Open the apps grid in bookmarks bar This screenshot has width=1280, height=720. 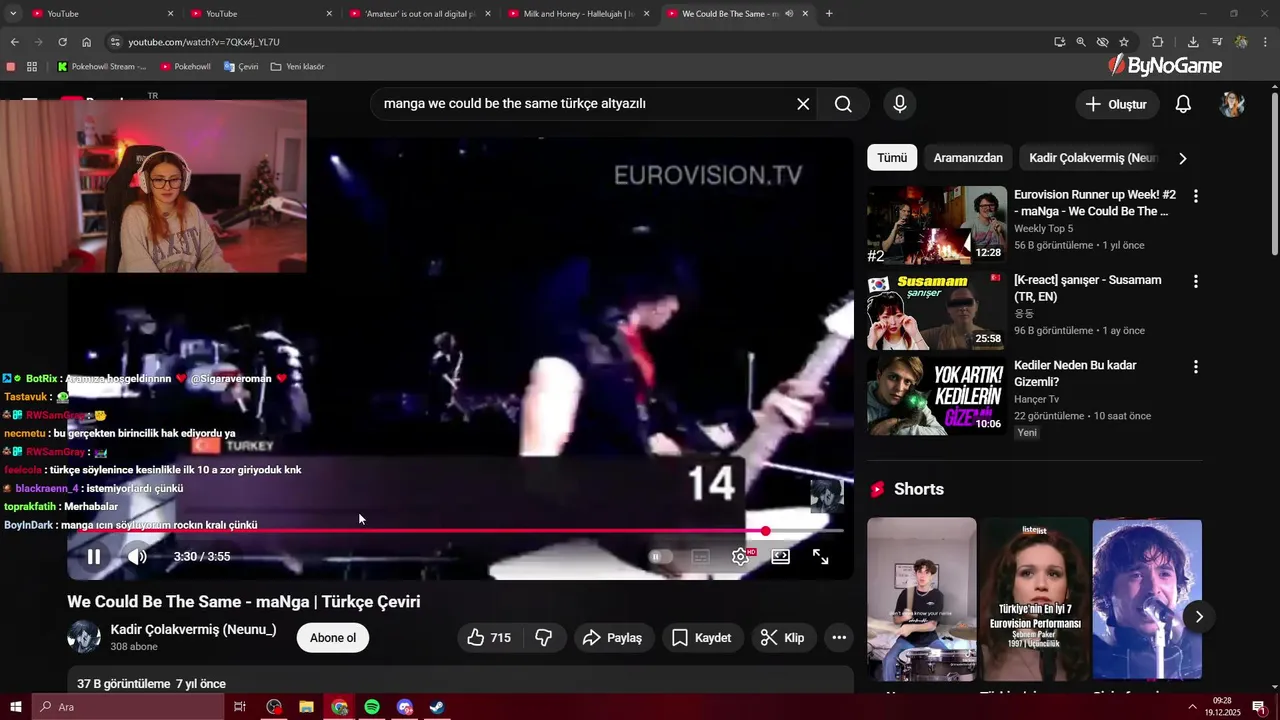(32, 67)
